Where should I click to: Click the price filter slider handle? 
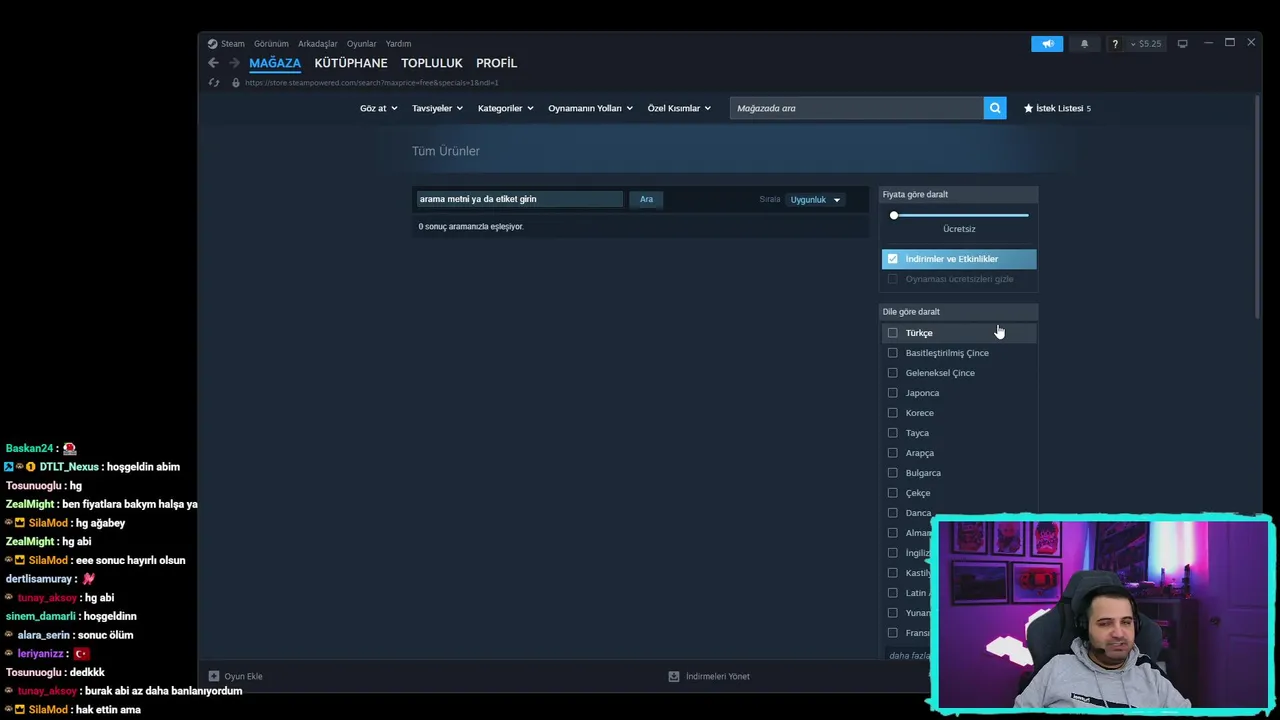pos(894,215)
